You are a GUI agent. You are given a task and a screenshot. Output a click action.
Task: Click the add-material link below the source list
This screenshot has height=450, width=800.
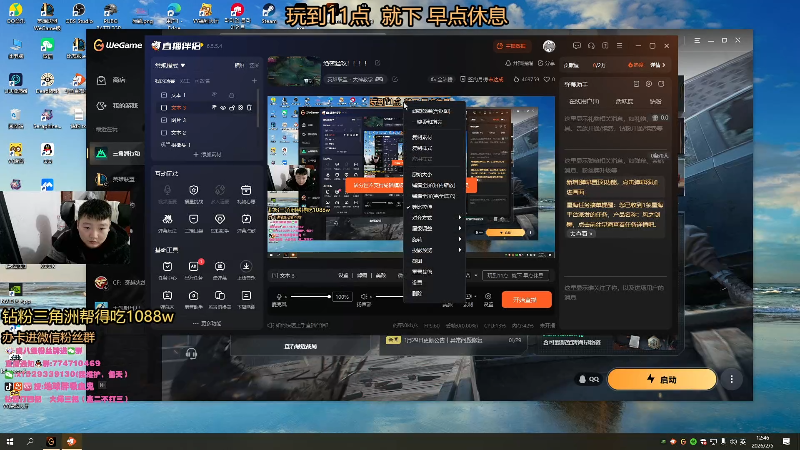pos(207,154)
